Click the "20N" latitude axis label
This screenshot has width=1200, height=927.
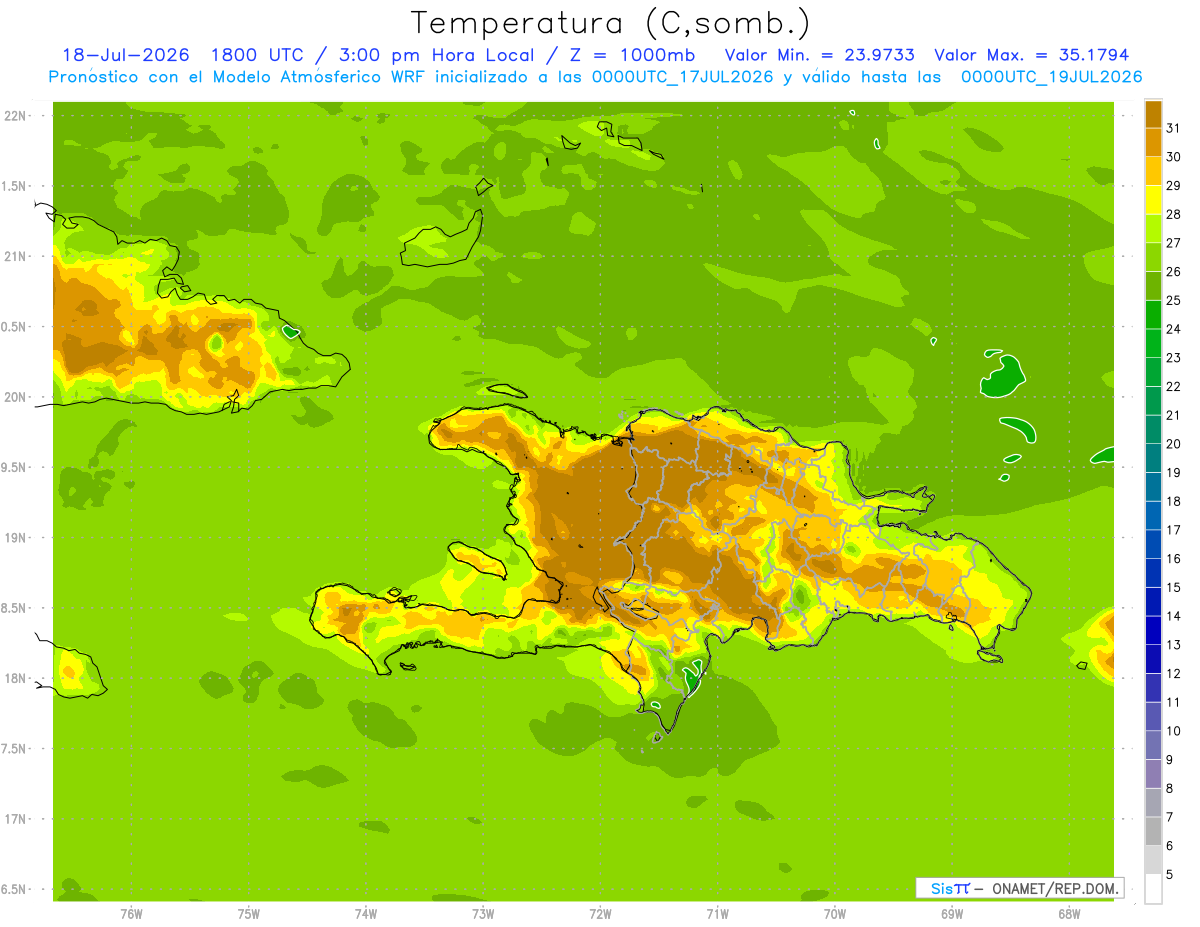17,397
